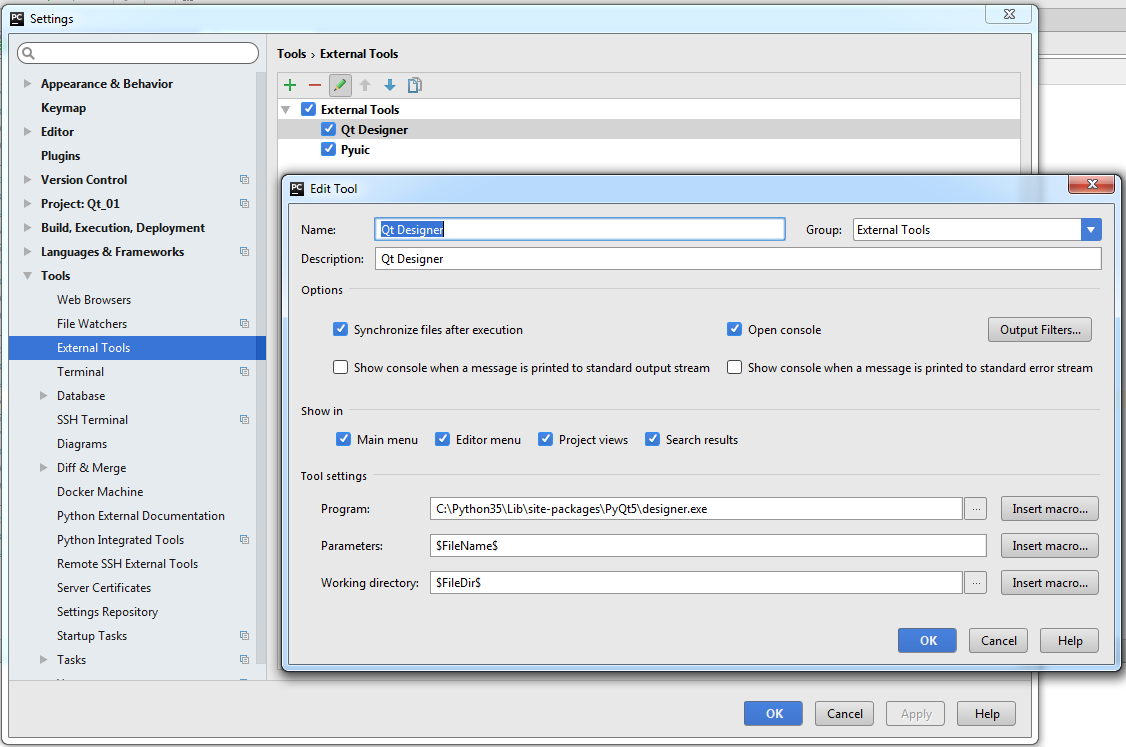Screen dimensions: 1126x747
Task: Click Output Filters button
Action: (x=1040, y=330)
